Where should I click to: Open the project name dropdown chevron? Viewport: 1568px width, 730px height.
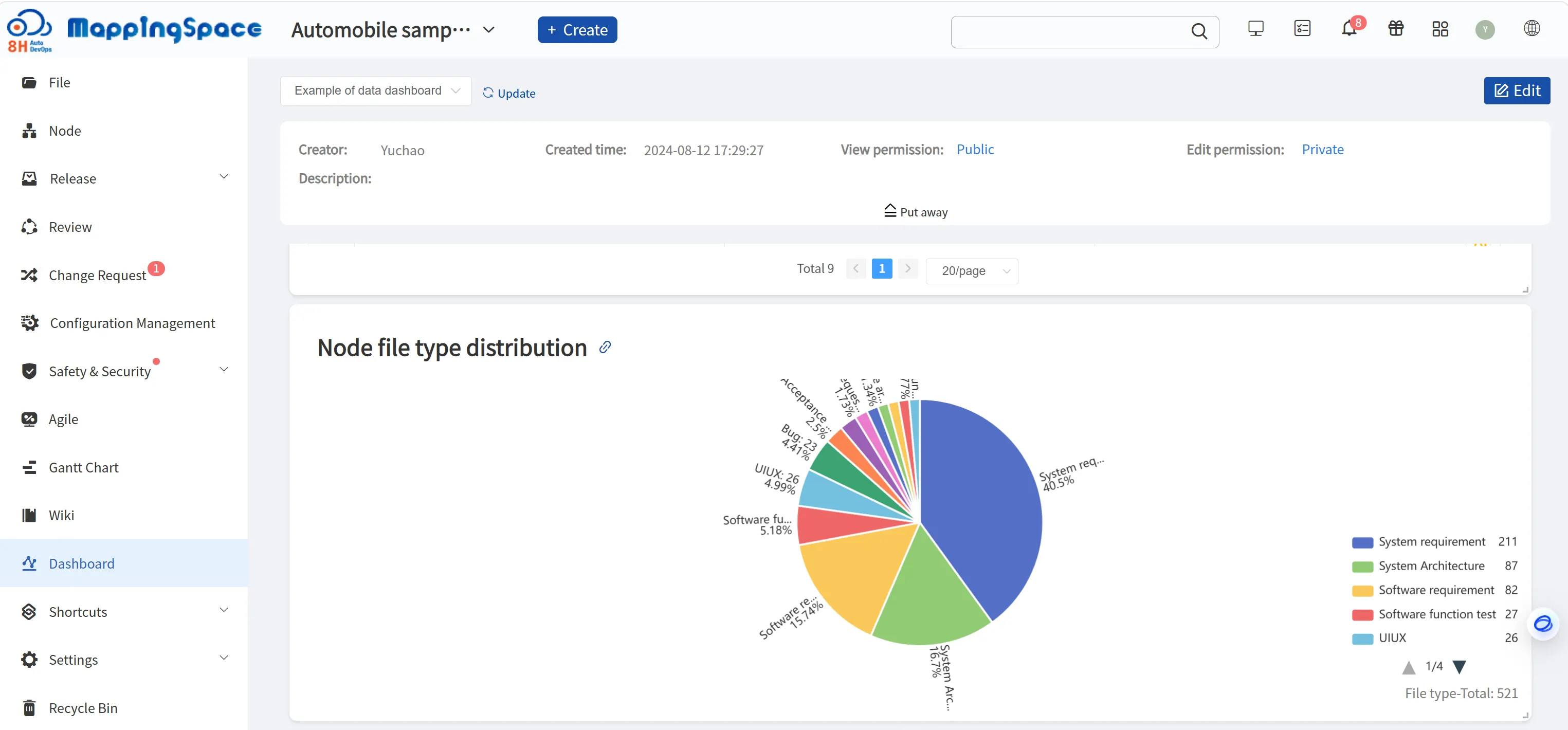pyautogui.click(x=488, y=29)
